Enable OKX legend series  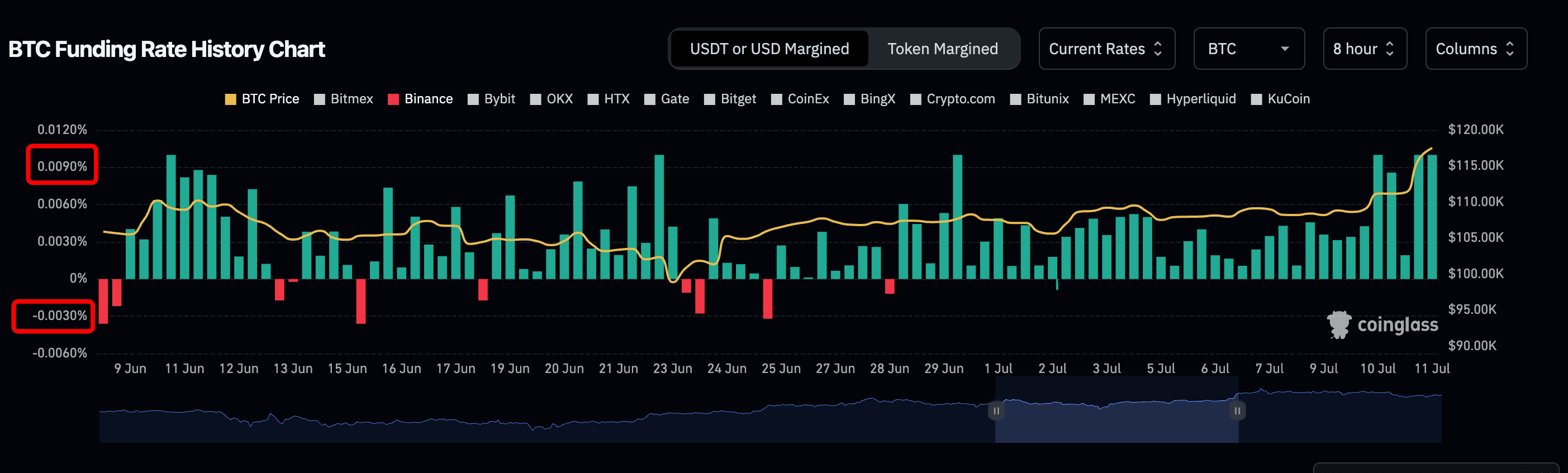(x=552, y=99)
